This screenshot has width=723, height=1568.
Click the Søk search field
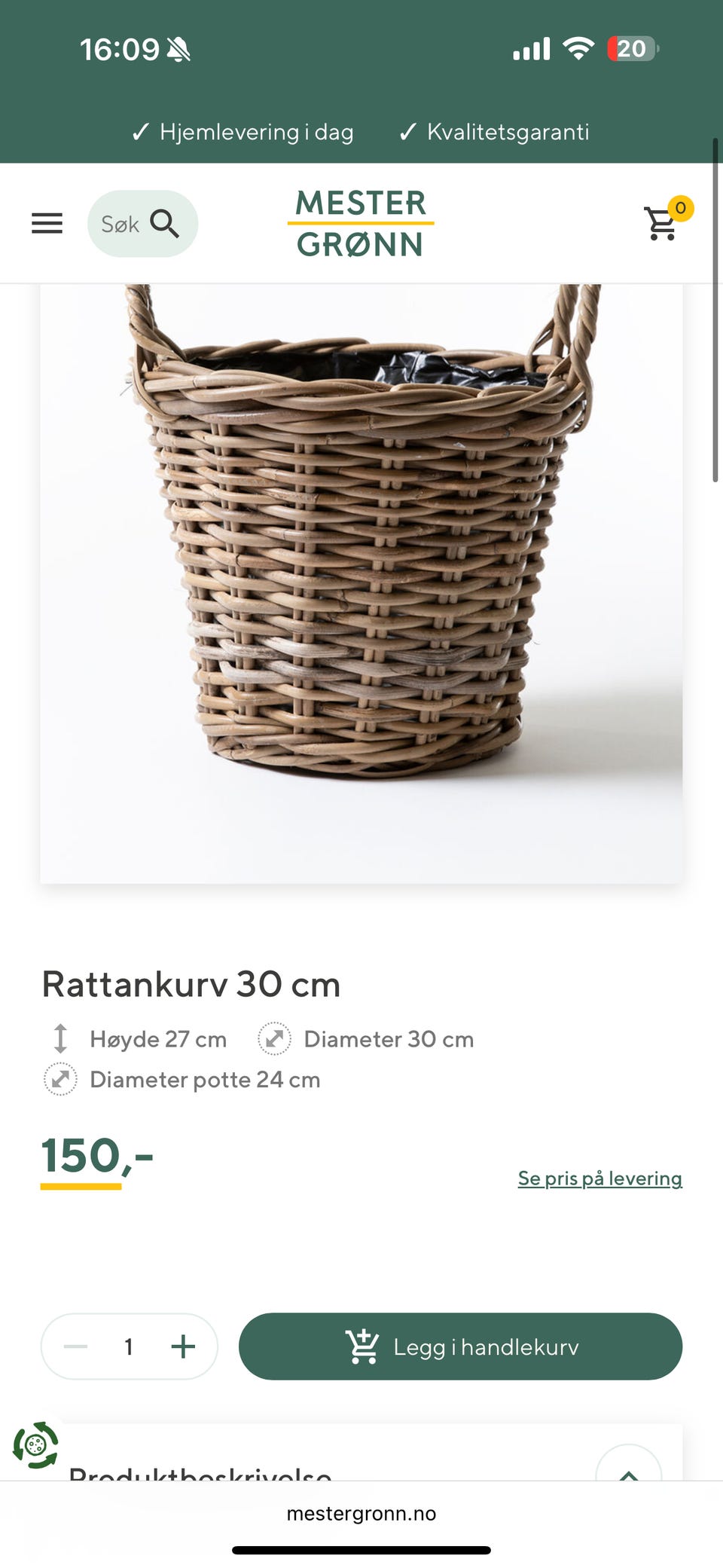click(143, 224)
